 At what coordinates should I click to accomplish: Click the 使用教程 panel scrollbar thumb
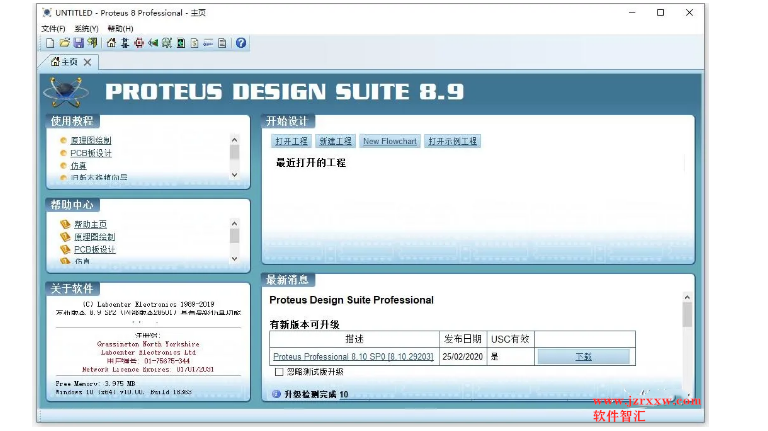[235, 152]
